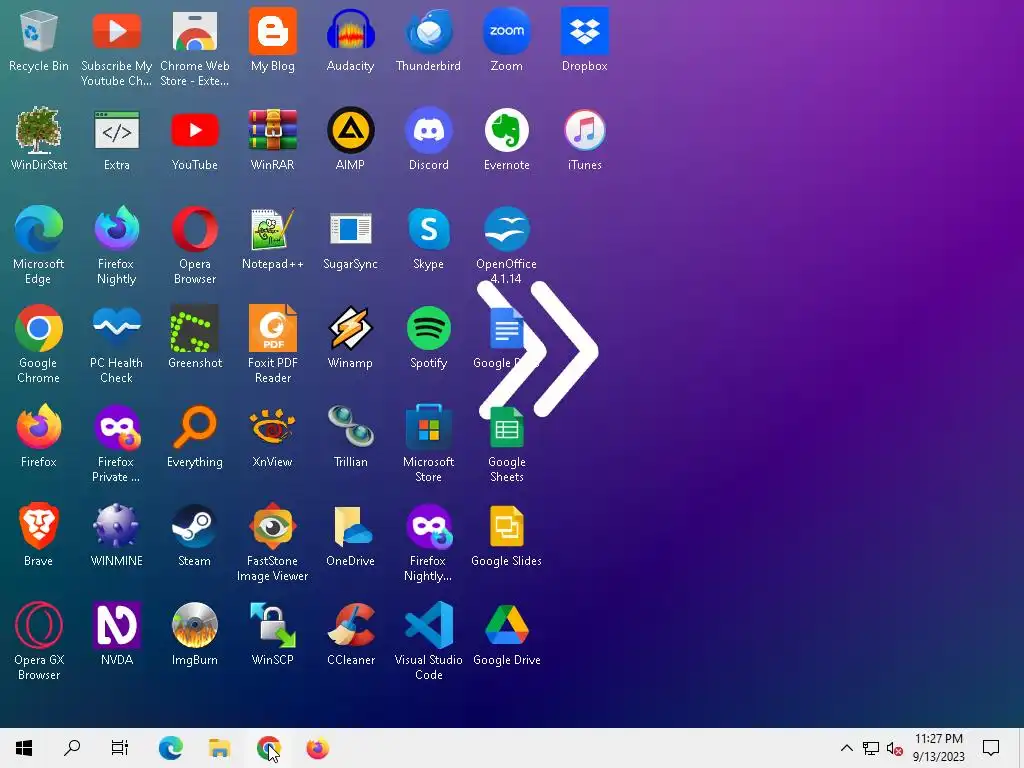Screen dimensions: 1024x768
Task: Open the clock showing 11:27 PM
Action: [938, 748]
